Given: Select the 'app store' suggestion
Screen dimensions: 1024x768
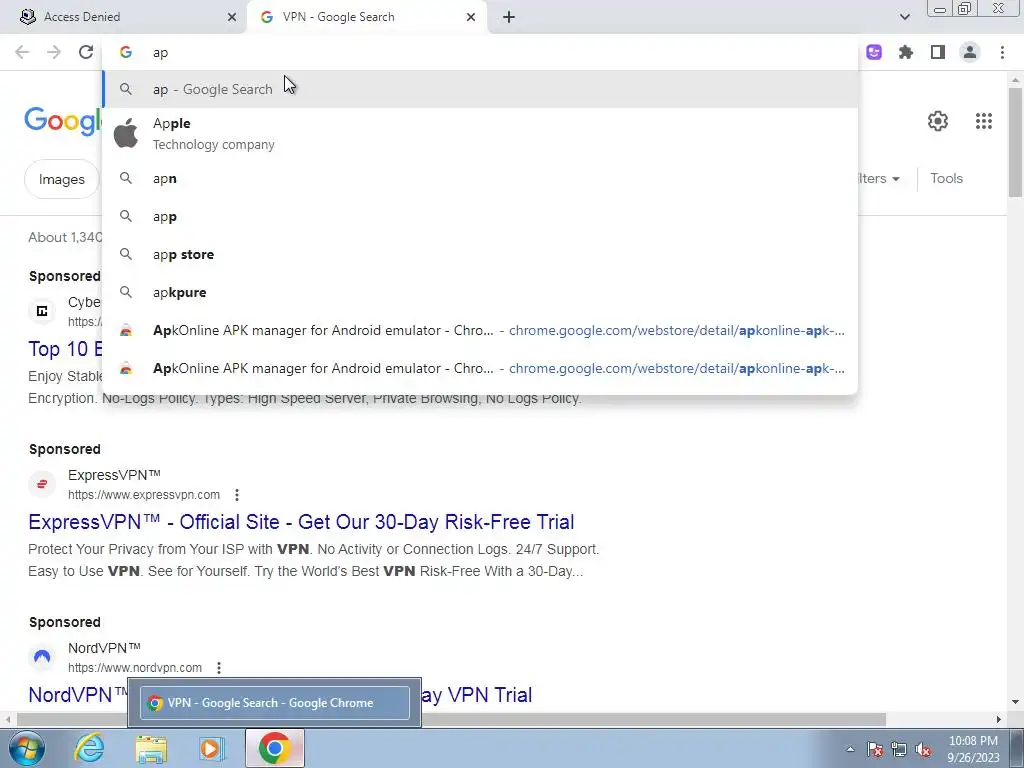Looking at the screenshot, I should coord(480,254).
